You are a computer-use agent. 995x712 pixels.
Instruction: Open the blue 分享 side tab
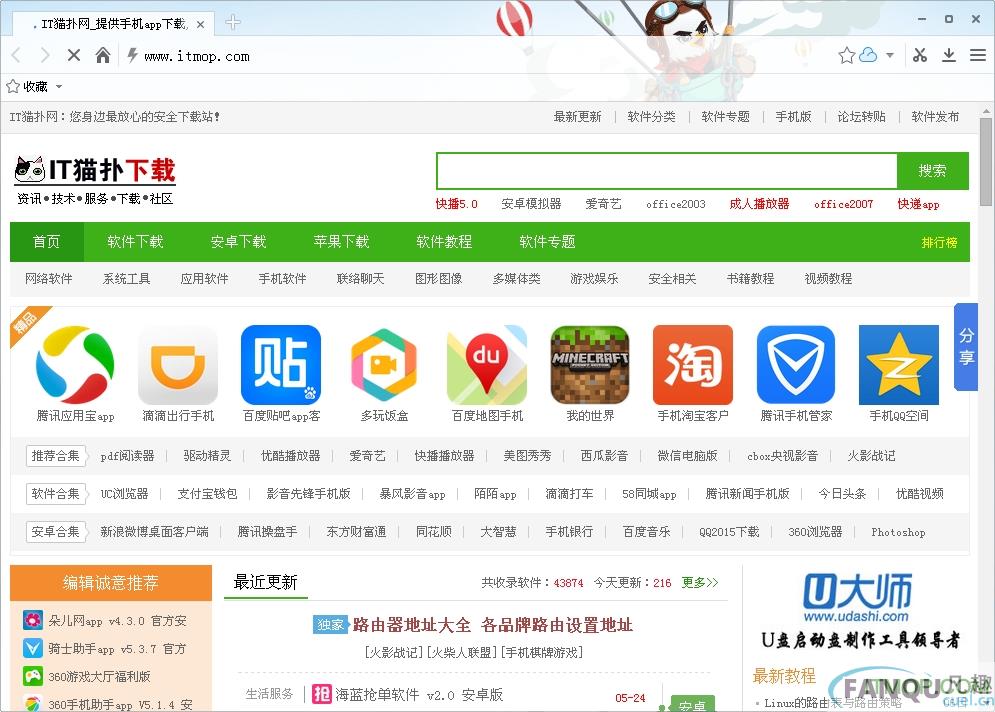click(x=965, y=346)
